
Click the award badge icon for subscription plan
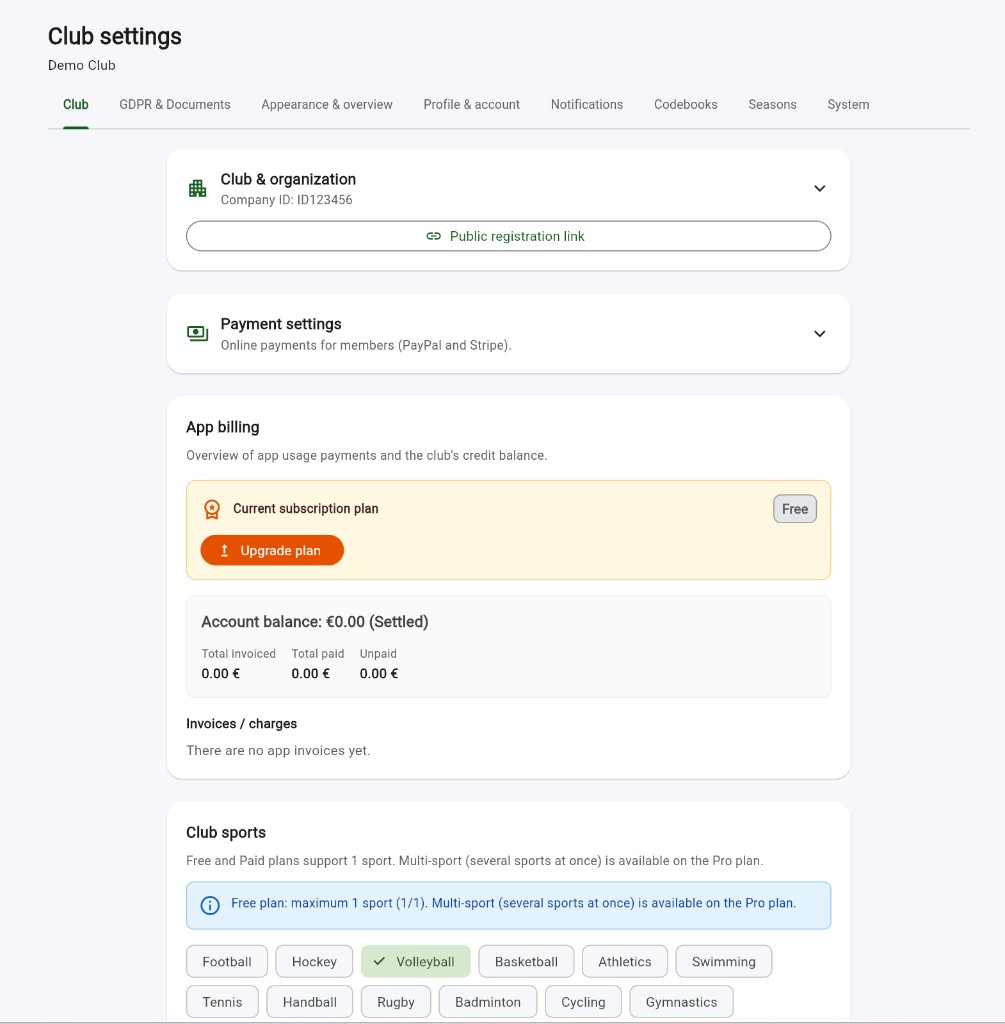212,509
